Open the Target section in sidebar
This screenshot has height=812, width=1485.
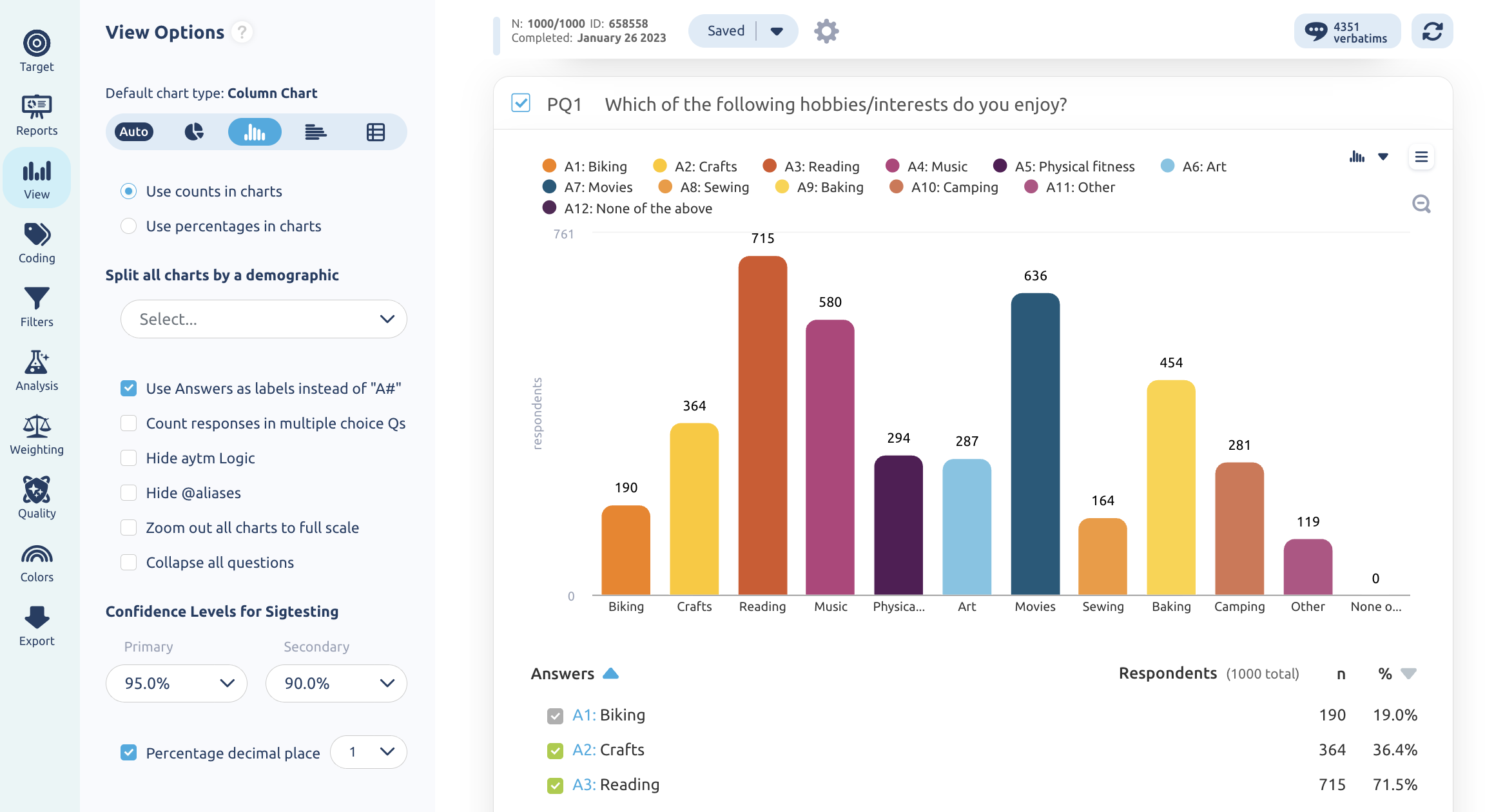[37, 52]
